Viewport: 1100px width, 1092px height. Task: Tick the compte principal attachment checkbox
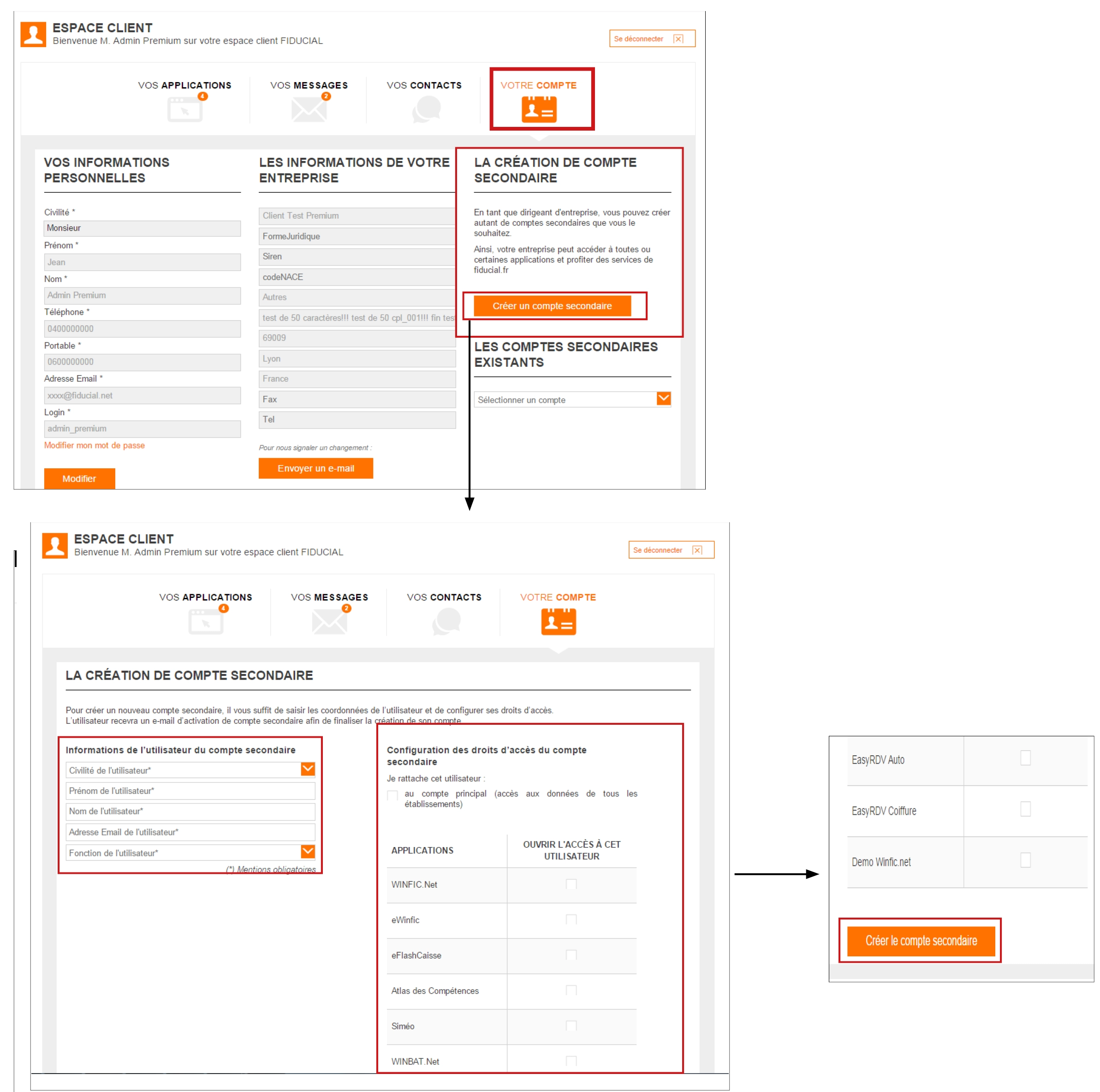[392, 795]
